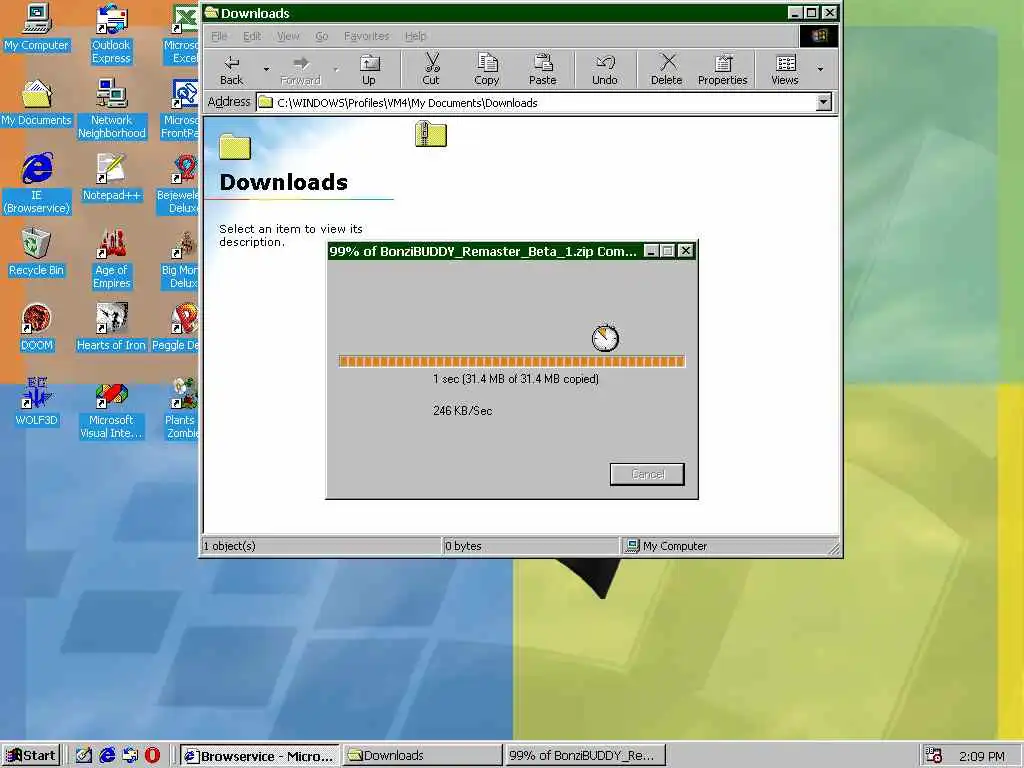Screen dimensions: 1024x768
Task: Open the Go menu
Action: pyautogui.click(x=322, y=36)
